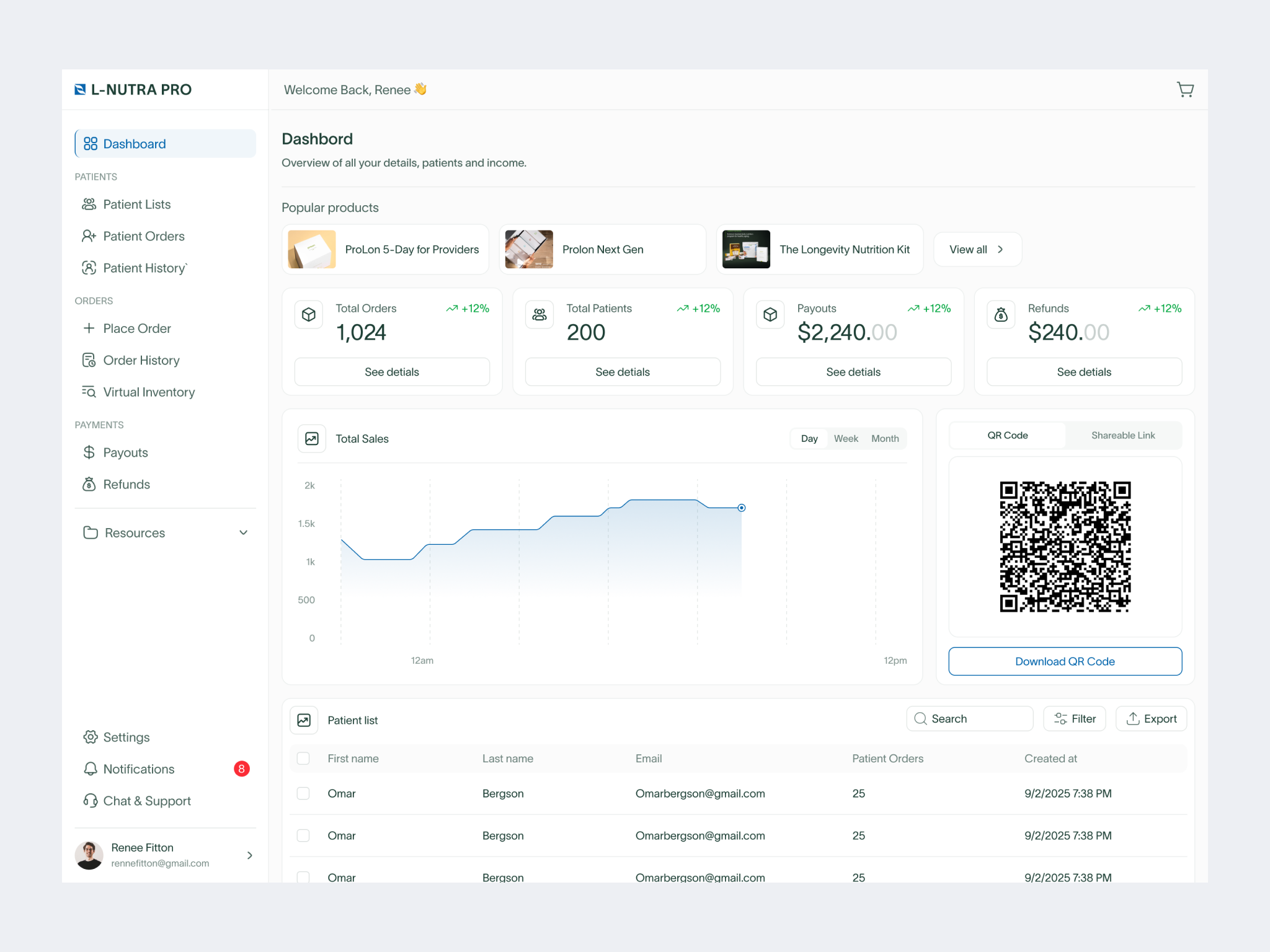Check the checkbox on the second patient row

303,835
